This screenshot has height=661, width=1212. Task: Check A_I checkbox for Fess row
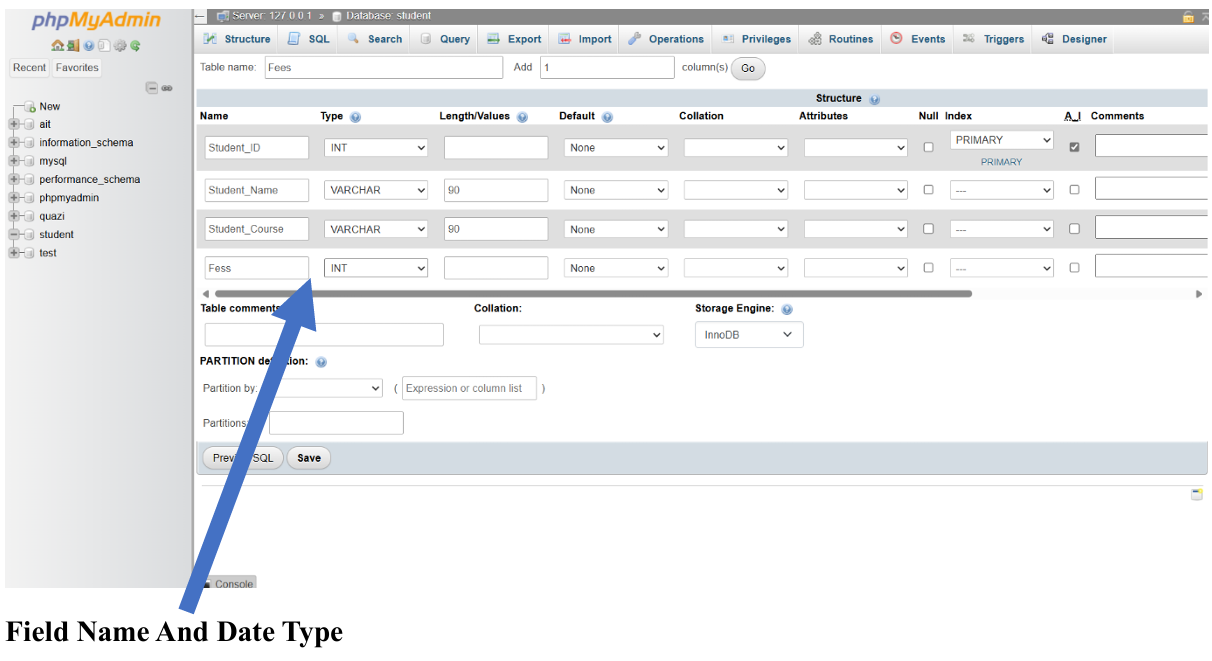(1074, 267)
